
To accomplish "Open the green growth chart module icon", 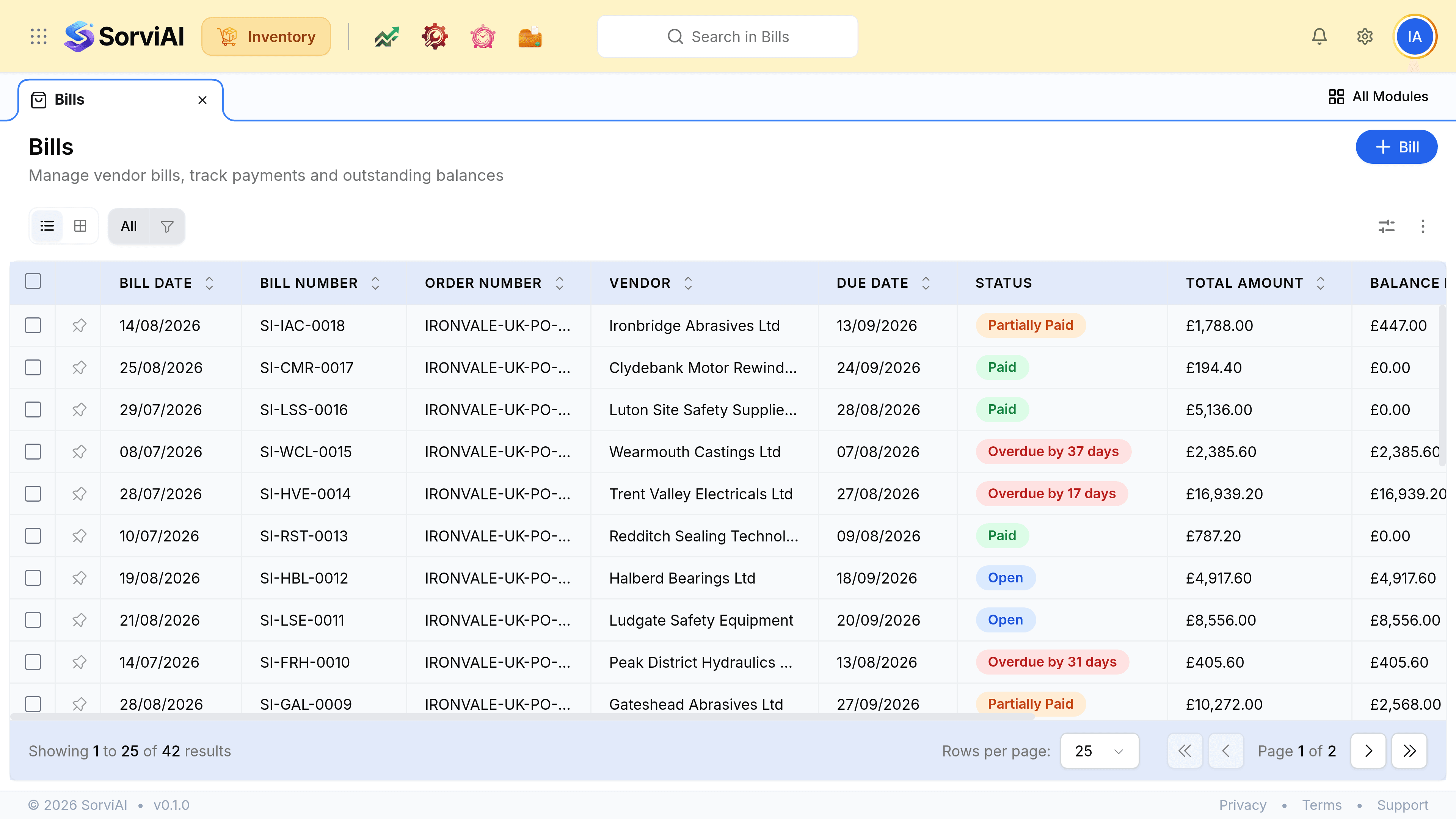I will pyautogui.click(x=387, y=37).
